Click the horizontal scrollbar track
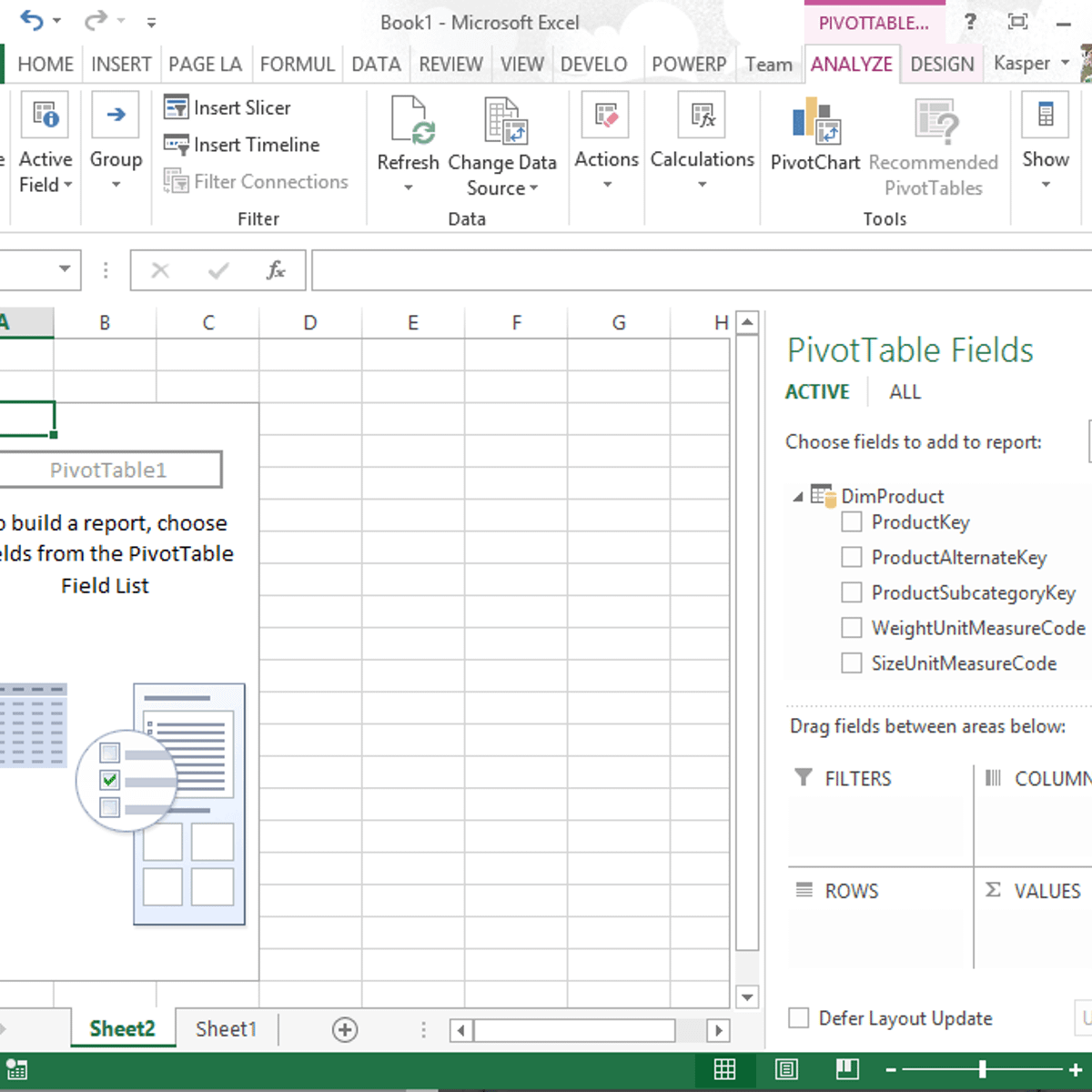The image size is (1092, 1092). point(574,1030)
